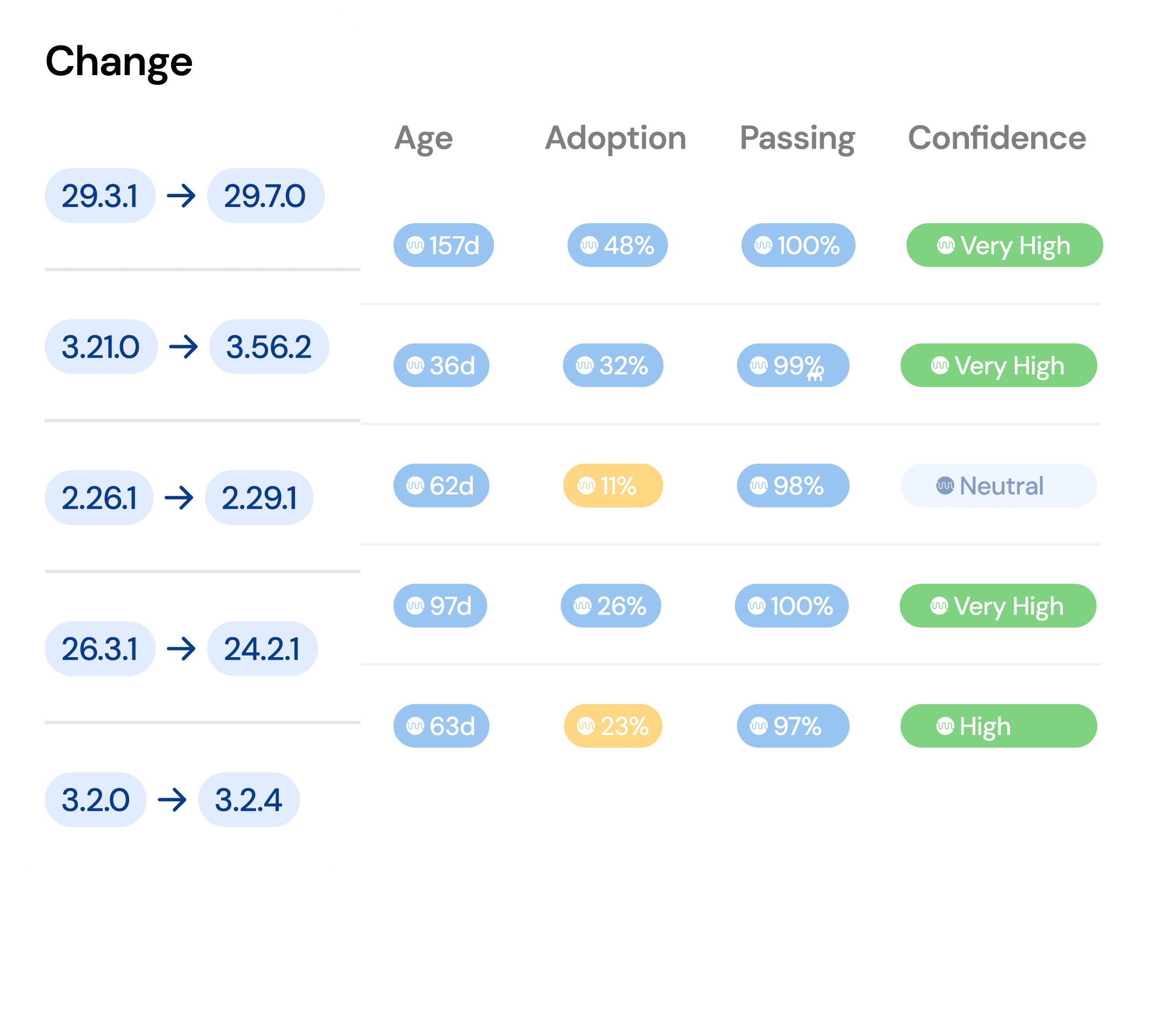Click the 99% passing badge
1171x1036 pixels.
pyautogui.click(x=792, y=365)
